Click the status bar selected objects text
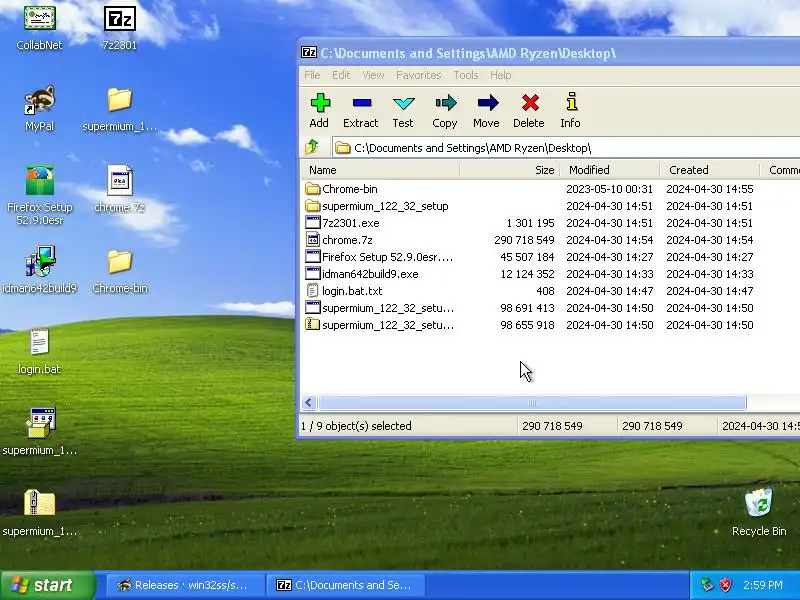Screen dimensions: 800x600 pos(356,426)
